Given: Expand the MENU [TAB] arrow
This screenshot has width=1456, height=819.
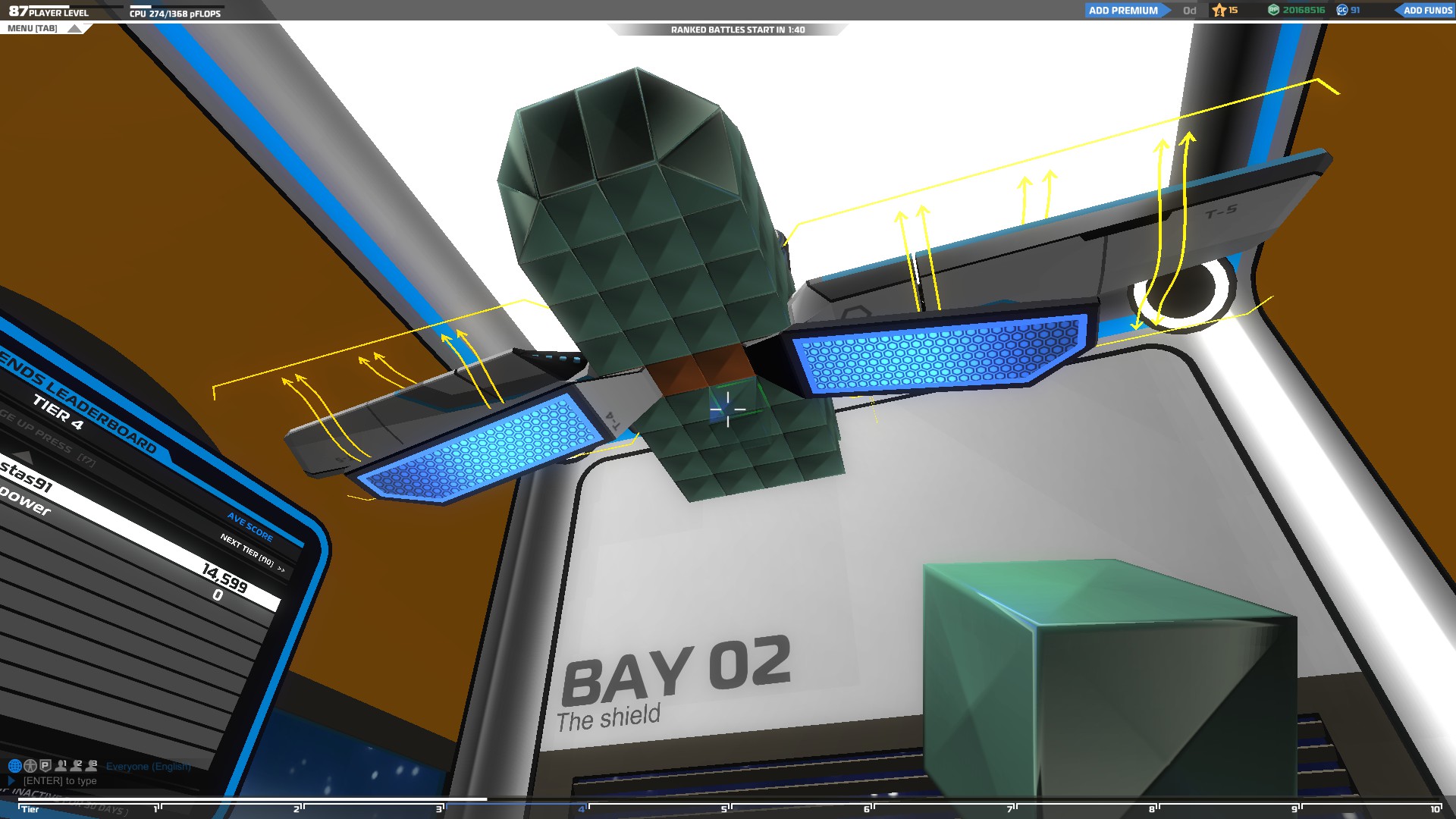Looking at the screenshot, I should pos(74,29).
